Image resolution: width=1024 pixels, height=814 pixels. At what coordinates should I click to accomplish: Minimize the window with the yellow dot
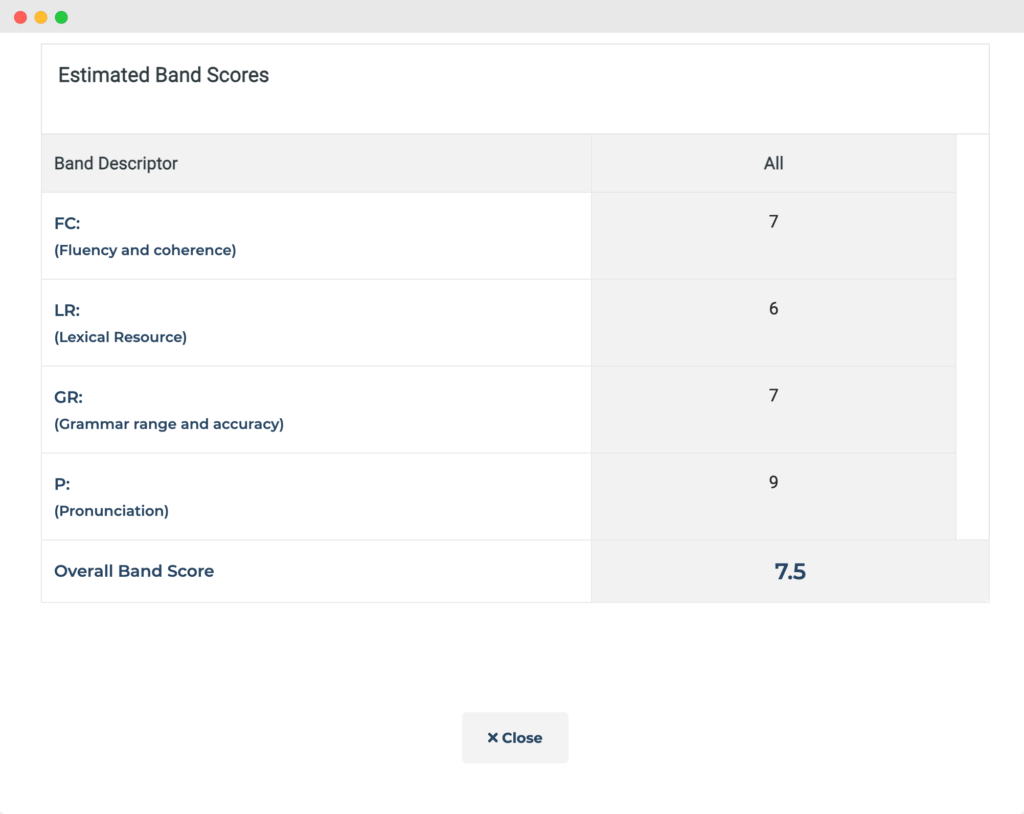click(41, 17)
